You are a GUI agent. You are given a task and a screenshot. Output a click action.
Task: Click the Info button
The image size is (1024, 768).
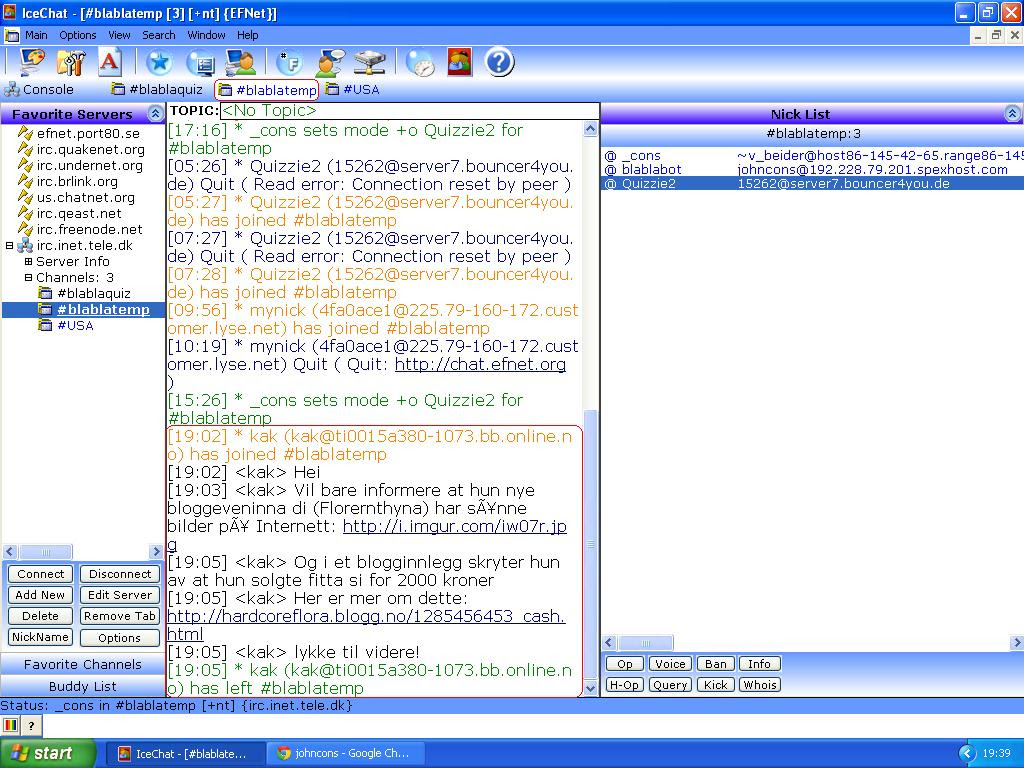[x=760, y=664]
